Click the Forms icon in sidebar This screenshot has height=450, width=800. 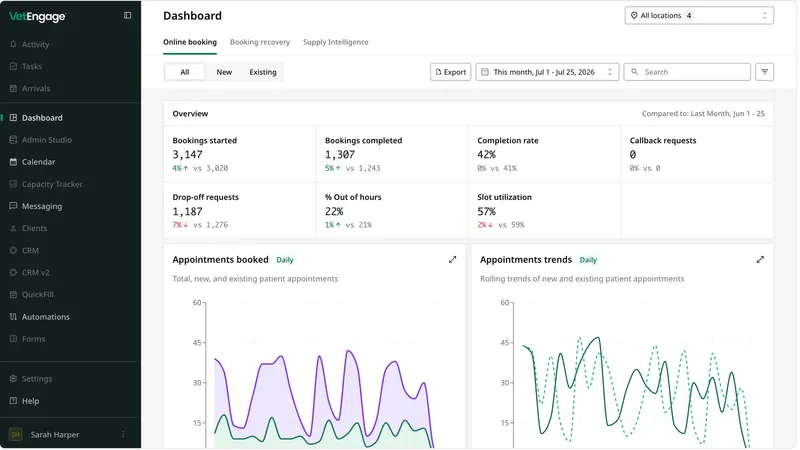point(13,339)
